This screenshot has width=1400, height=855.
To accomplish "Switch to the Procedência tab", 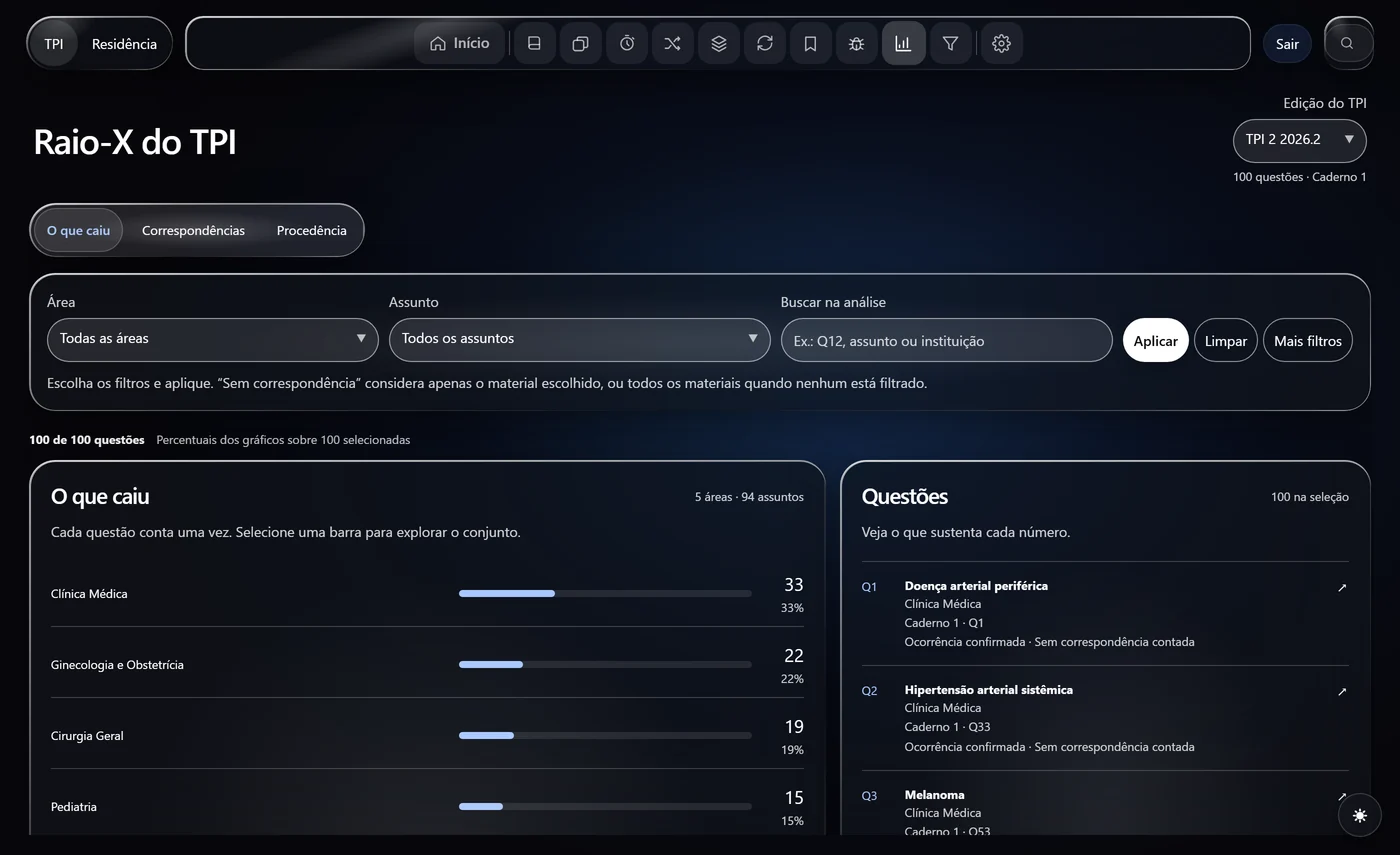I will 312,230.
